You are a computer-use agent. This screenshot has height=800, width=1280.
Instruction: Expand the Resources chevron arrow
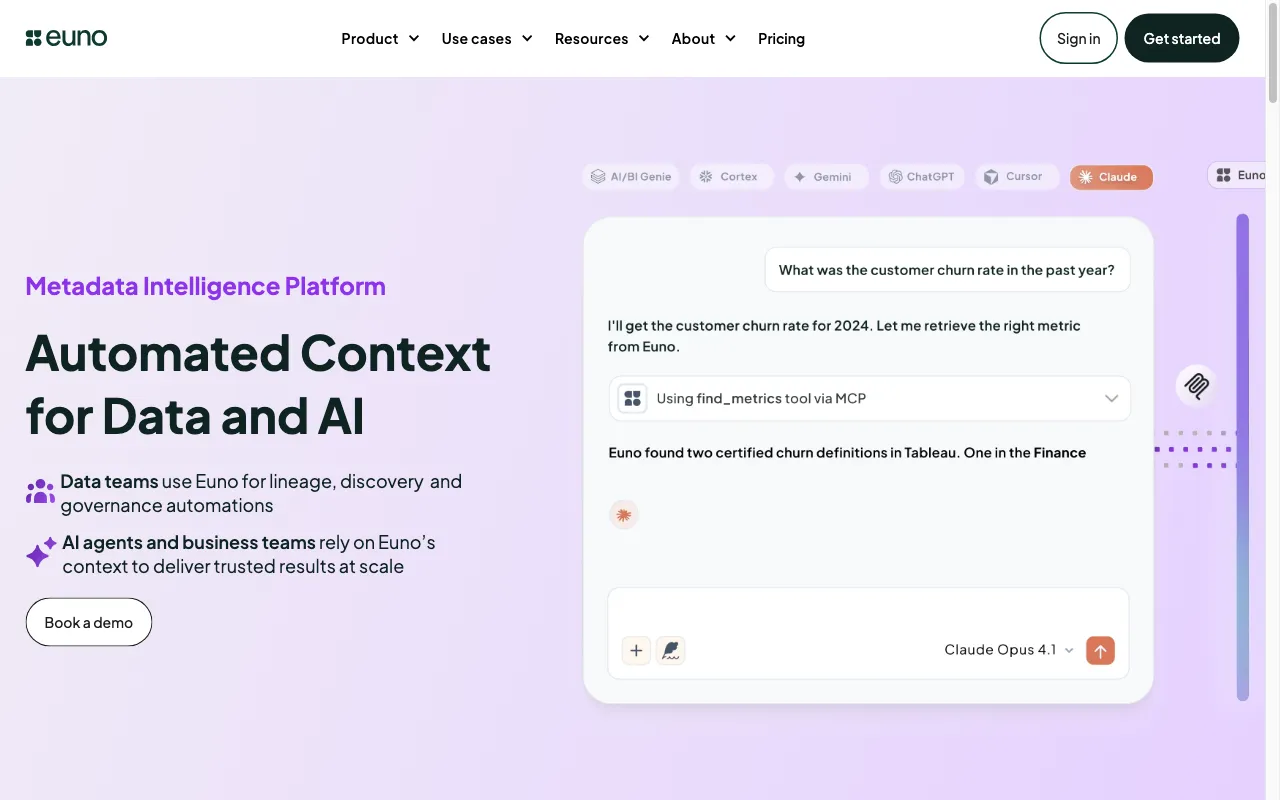(x=643, y=38)
